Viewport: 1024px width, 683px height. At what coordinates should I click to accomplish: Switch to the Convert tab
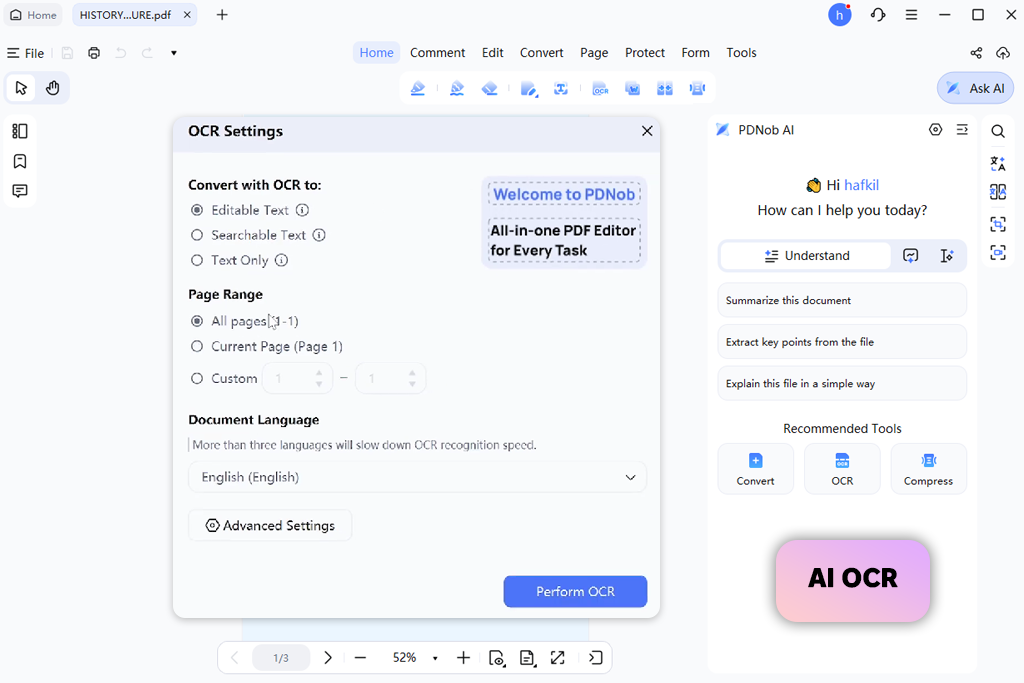click(x=541, y=52)
